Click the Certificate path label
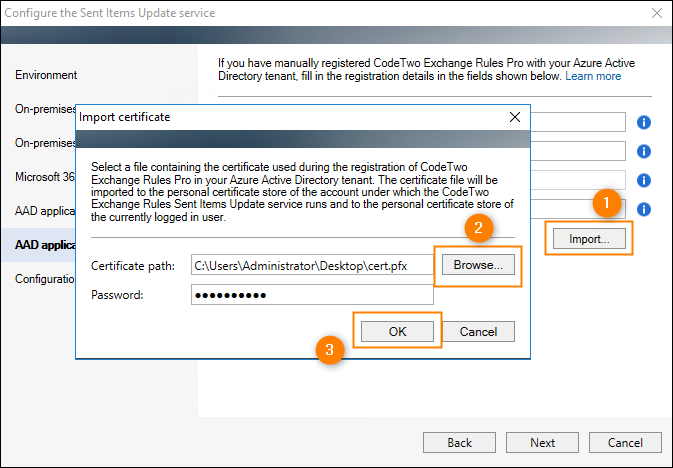The image size is (673, 468). pos(133,266)
